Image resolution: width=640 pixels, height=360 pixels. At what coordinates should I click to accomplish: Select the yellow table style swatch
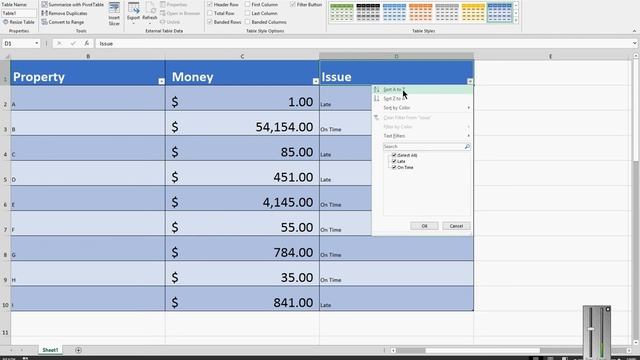(473, 12)
